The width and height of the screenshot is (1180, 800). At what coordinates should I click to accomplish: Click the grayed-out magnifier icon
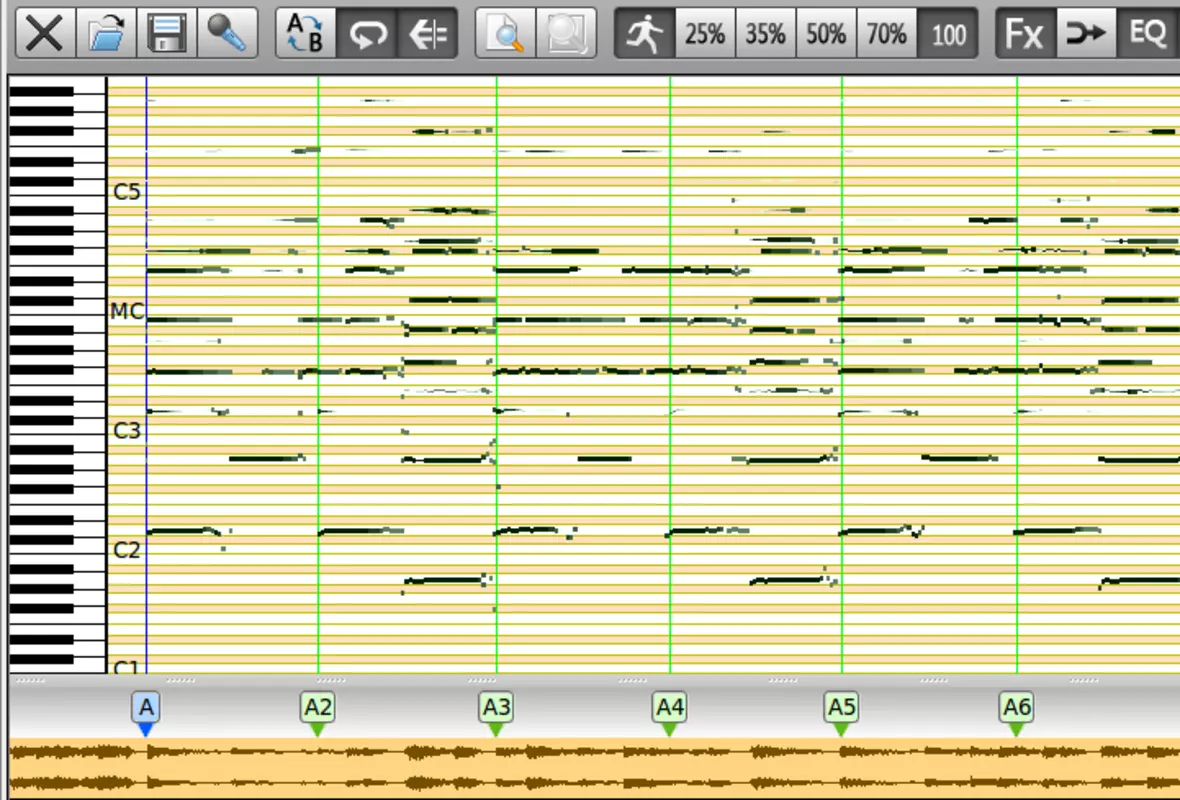567,33
